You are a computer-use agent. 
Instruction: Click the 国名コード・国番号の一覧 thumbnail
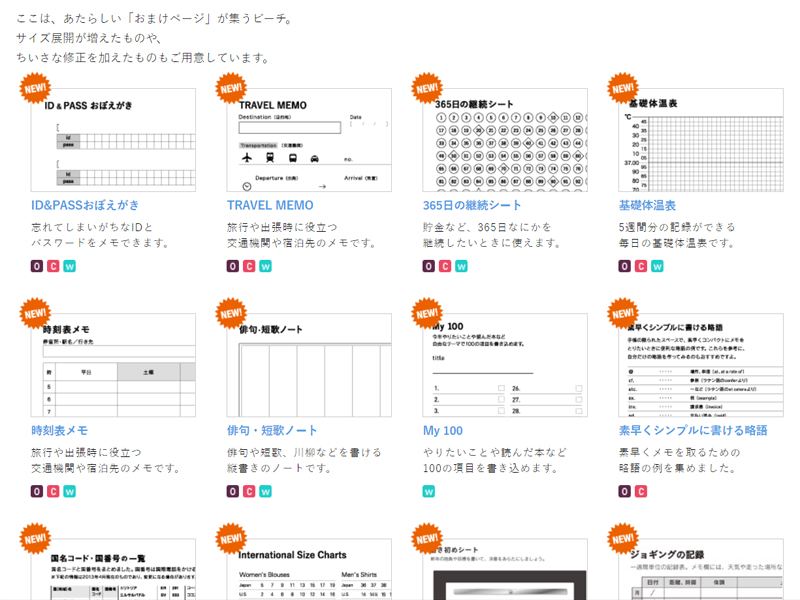tap(113, 569)
